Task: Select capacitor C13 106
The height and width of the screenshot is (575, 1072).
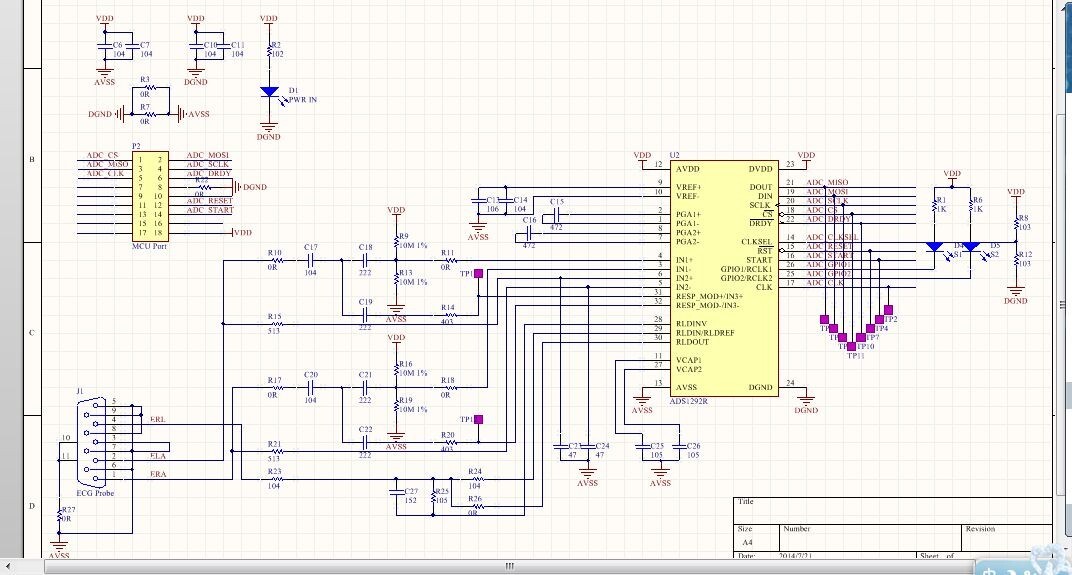Action: [x=479, y=201]
